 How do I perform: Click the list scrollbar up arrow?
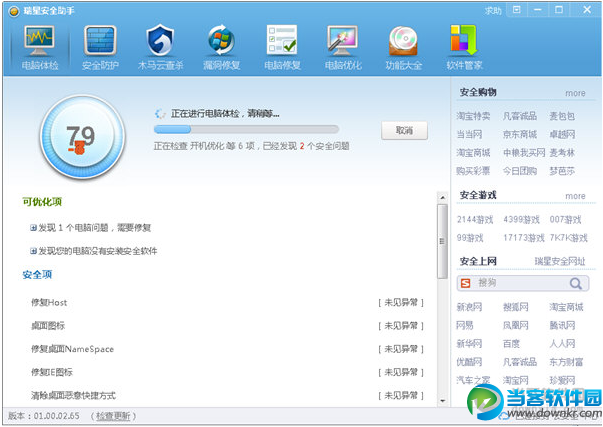pos(443,197)
